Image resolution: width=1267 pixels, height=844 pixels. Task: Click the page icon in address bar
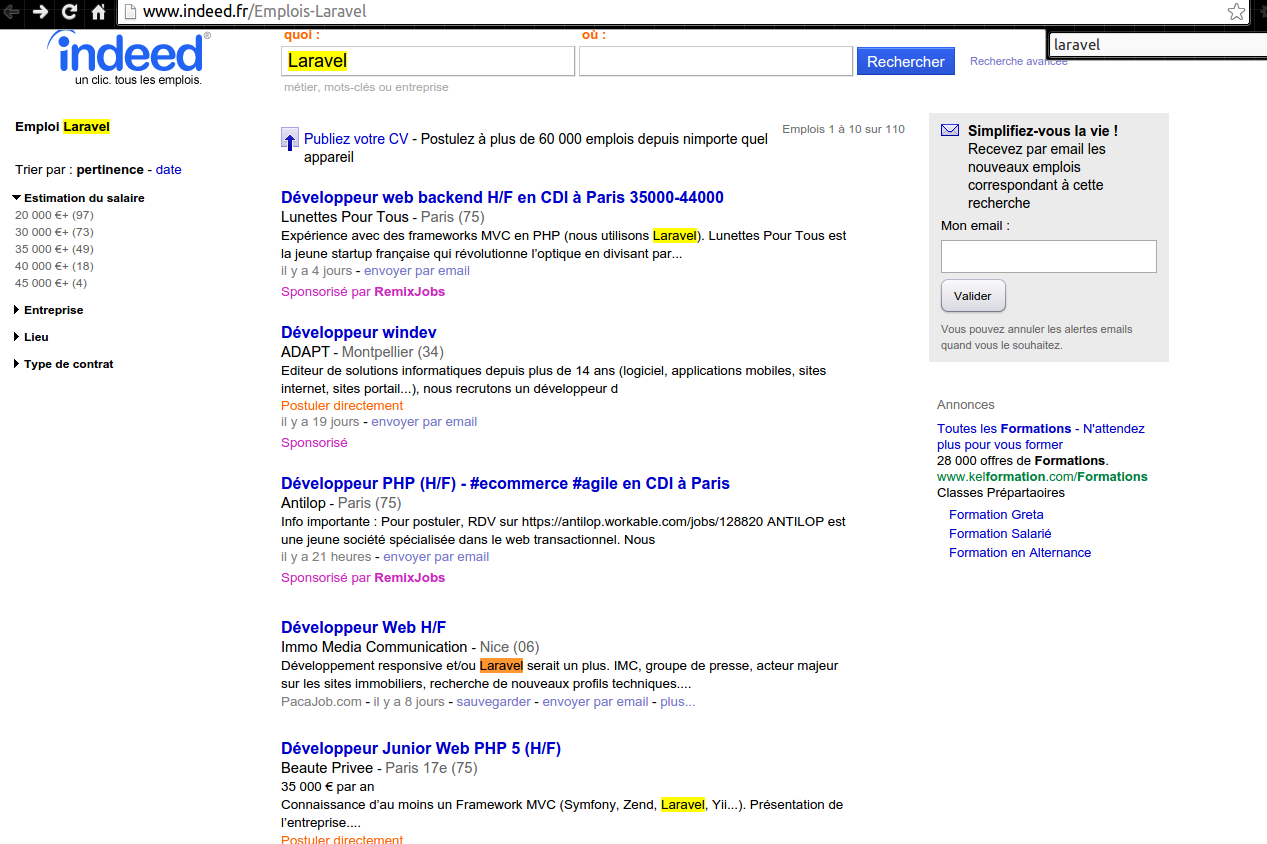(x=130, y=12)
